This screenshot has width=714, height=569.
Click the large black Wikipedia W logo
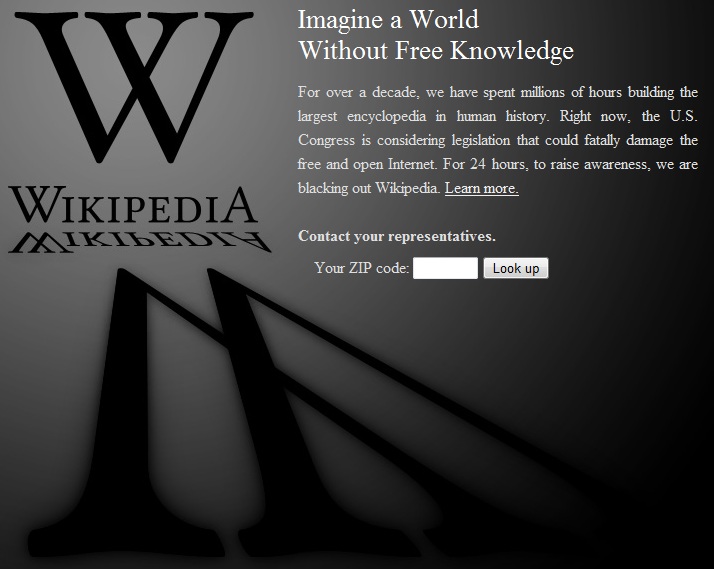(x=134, y=87)
